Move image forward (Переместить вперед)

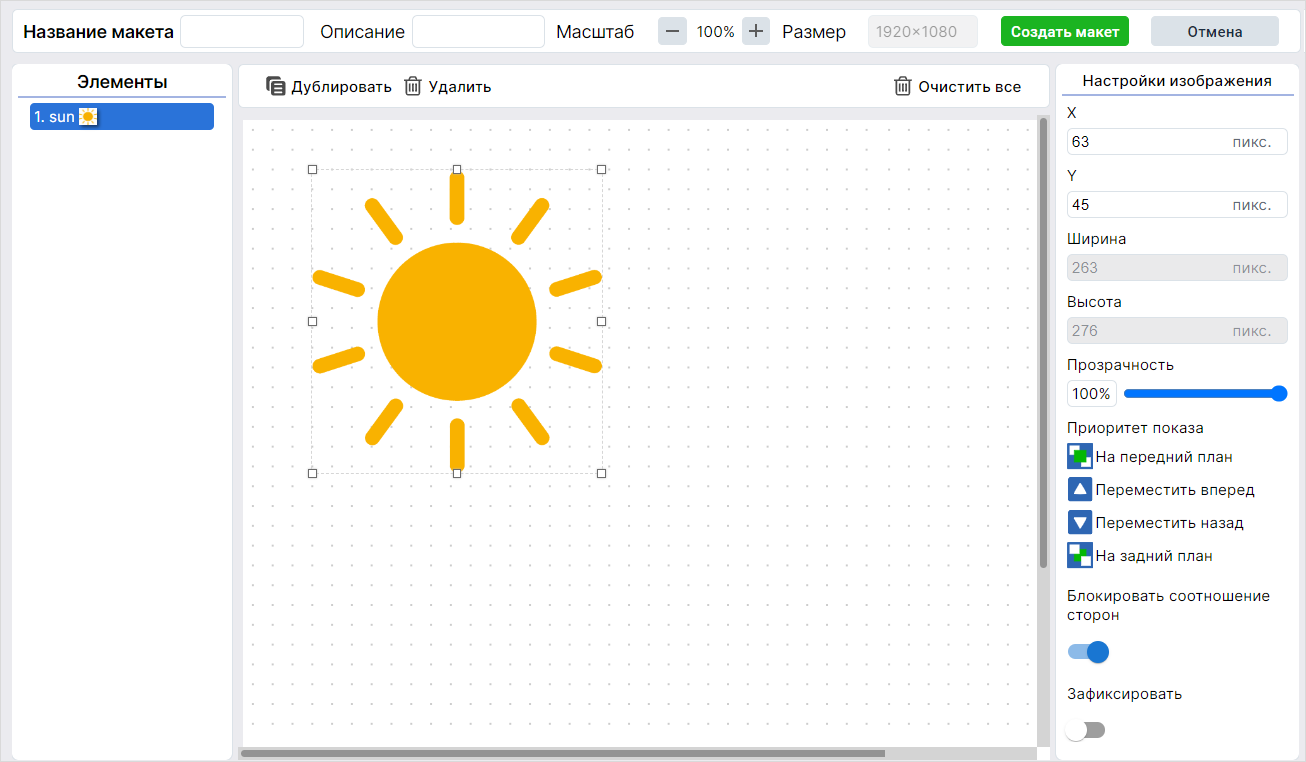pyautogui.click(x=1080, y=490)
